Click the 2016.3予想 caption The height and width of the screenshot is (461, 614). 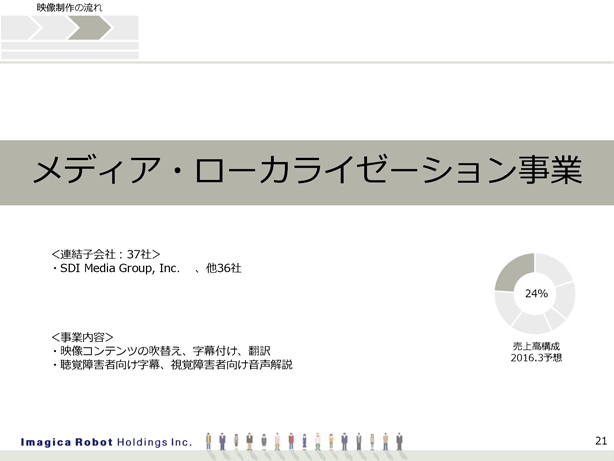point(536,358)
